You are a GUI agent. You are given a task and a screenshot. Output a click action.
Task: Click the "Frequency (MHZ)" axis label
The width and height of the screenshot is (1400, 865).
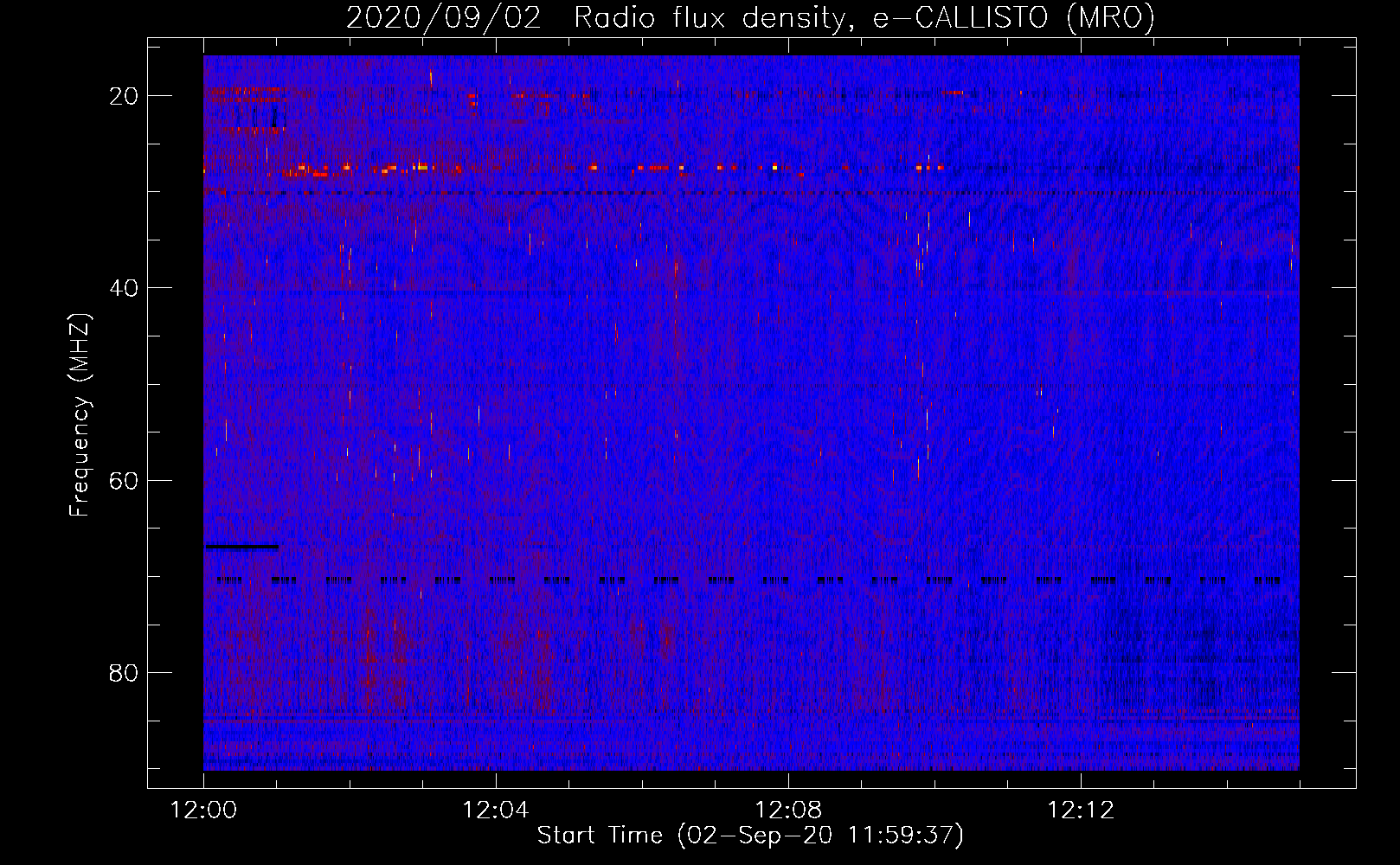[80, 415]
